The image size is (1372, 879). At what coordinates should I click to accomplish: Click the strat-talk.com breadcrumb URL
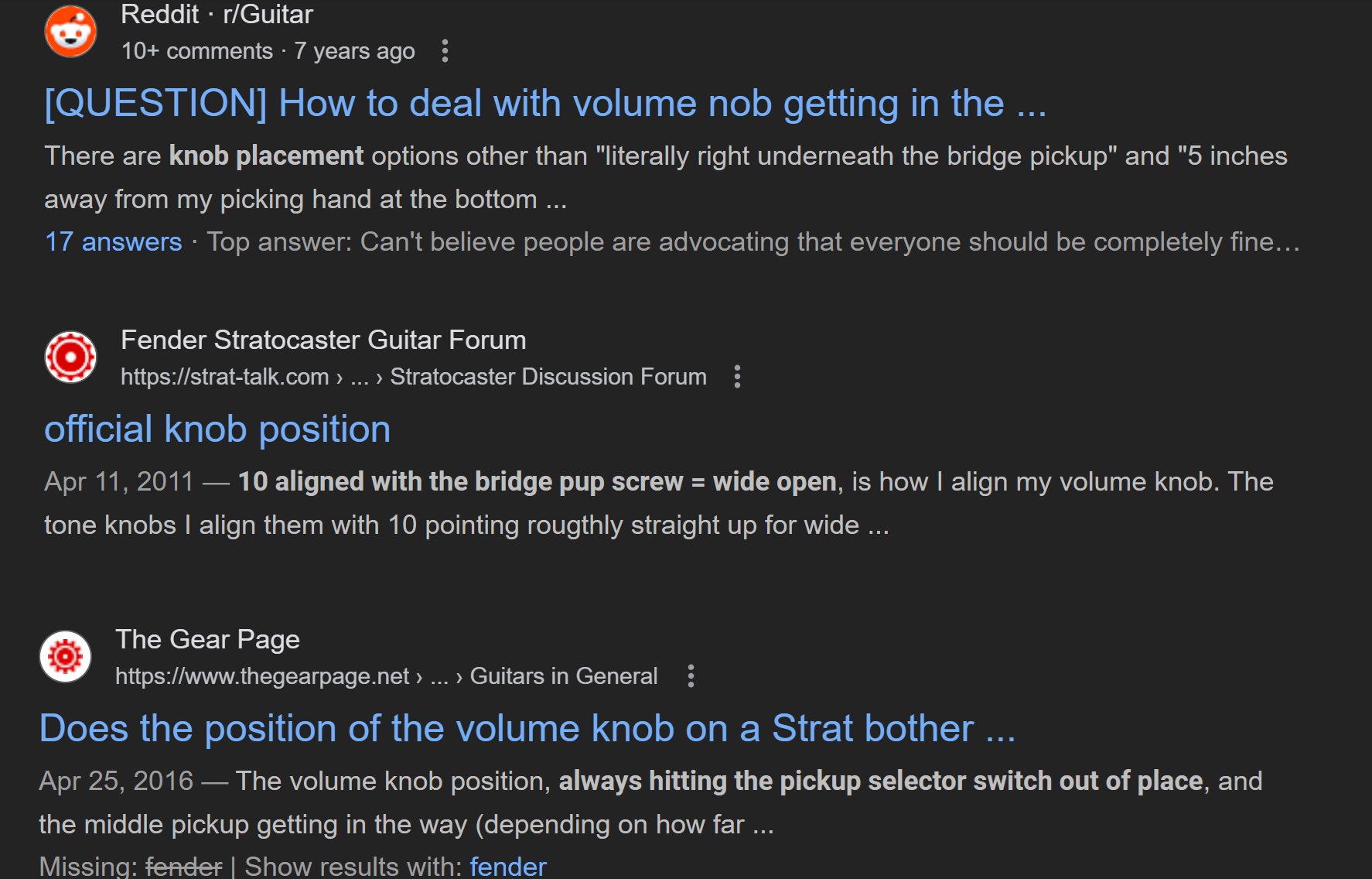coord(414,377)
